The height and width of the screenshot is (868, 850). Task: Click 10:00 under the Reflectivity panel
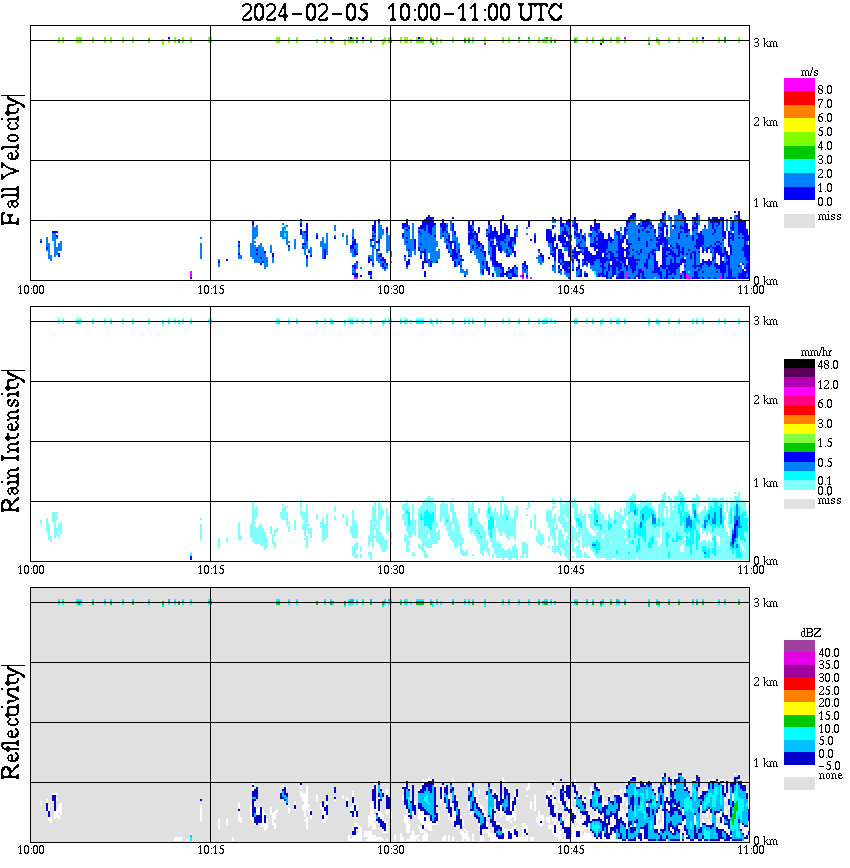coord(31,850)
